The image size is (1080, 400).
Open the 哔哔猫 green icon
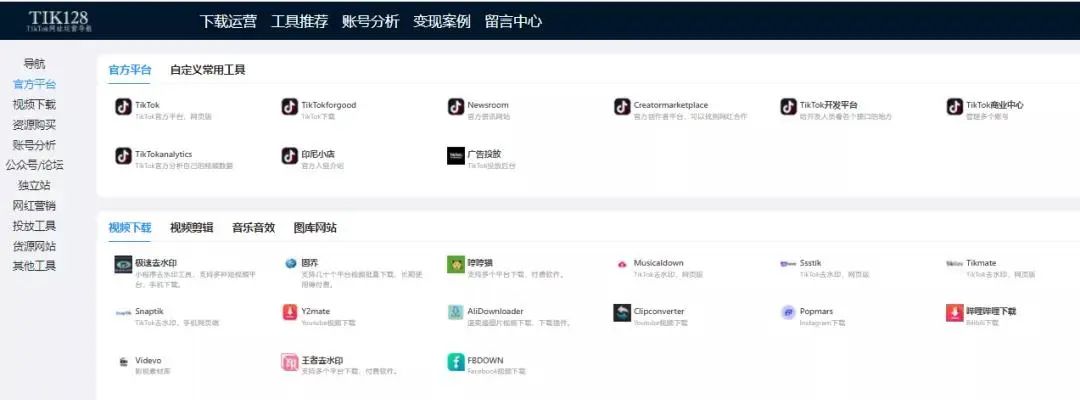(455, 264)
